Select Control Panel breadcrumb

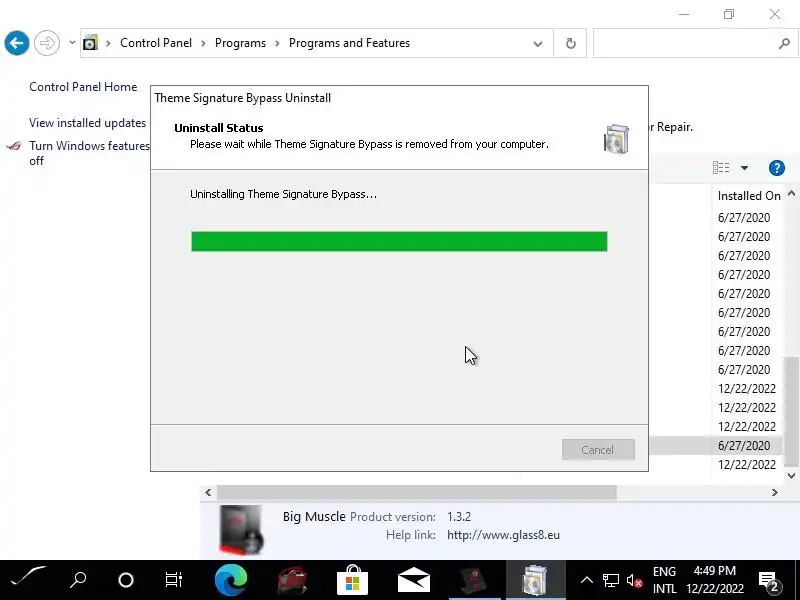pos(156,43)
